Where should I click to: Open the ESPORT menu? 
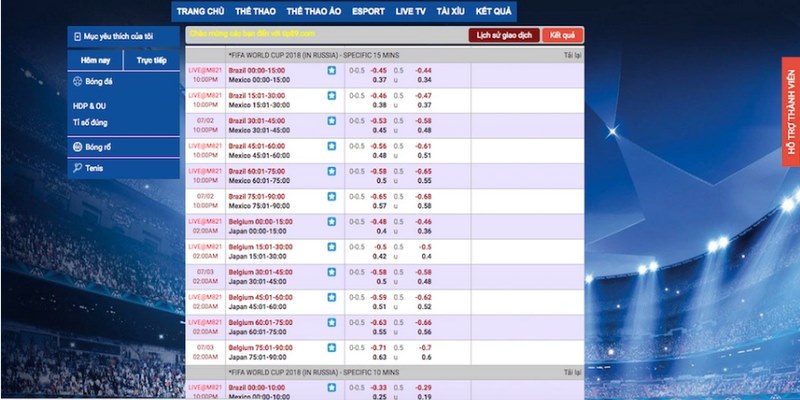(368, 11)
